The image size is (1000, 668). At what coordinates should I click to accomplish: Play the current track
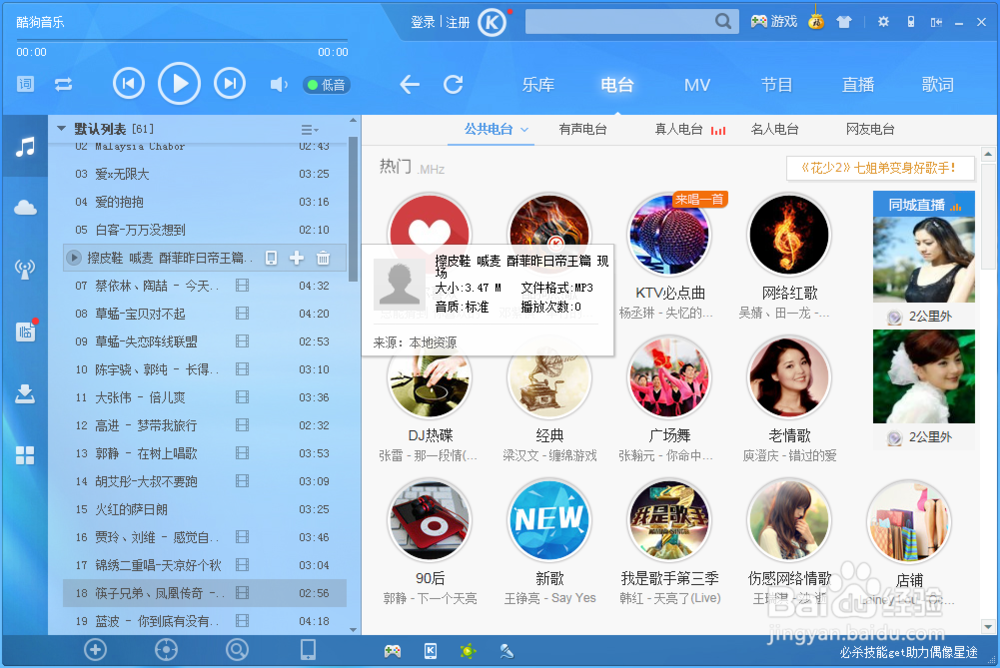point(179,84)
